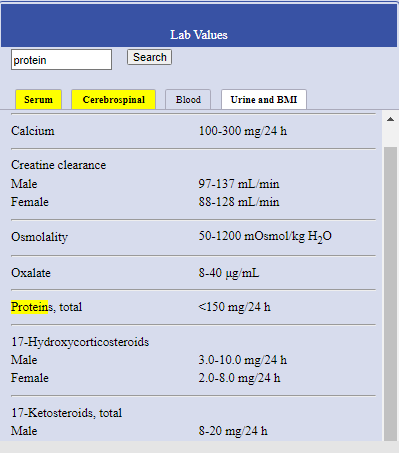Click the vertical scrollbar thumb
Image resolution: width=399 pixels, height=453 pixels.
(x=390, y=293)
